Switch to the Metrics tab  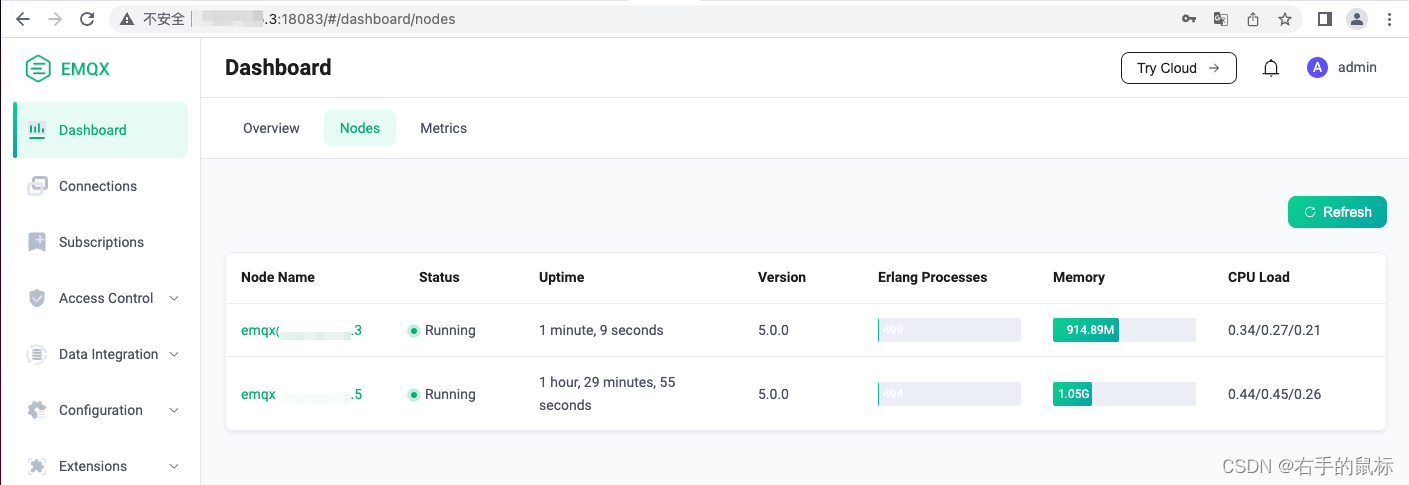click(443, 128)
